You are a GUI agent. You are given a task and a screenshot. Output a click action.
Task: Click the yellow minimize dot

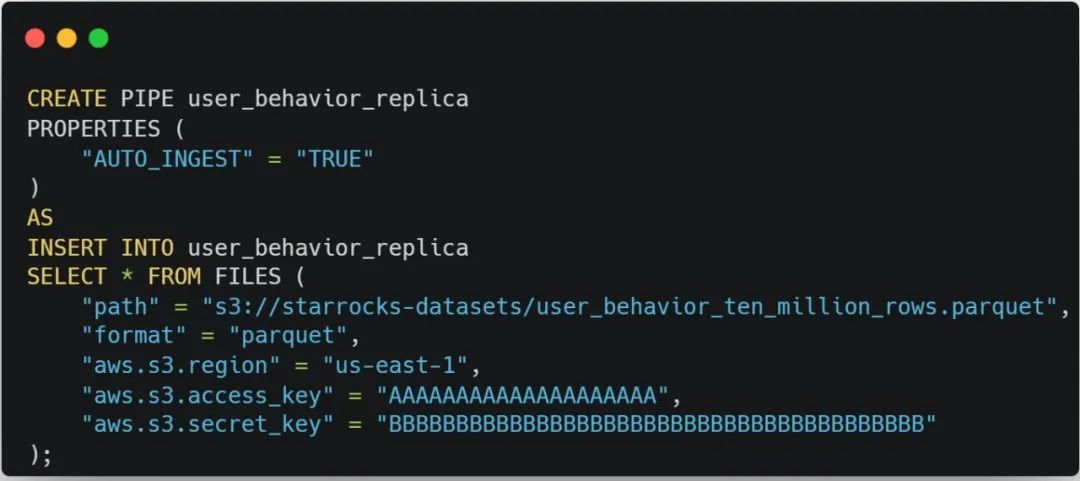tap(67, 38)
